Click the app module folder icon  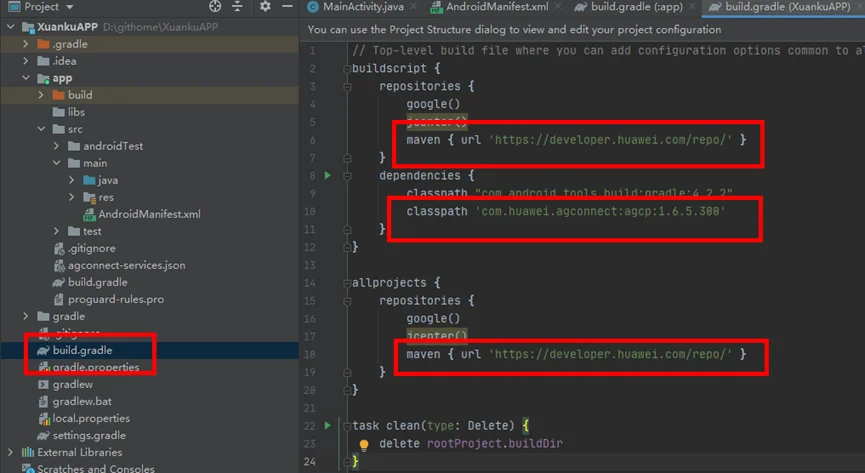(43, 78)
